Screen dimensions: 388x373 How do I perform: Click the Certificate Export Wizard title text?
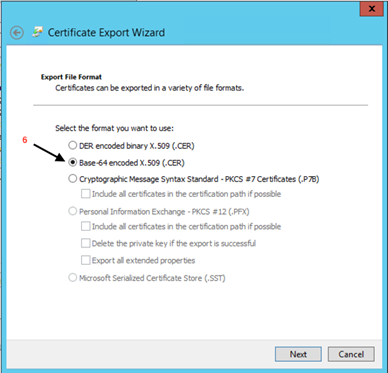[106, 33]
